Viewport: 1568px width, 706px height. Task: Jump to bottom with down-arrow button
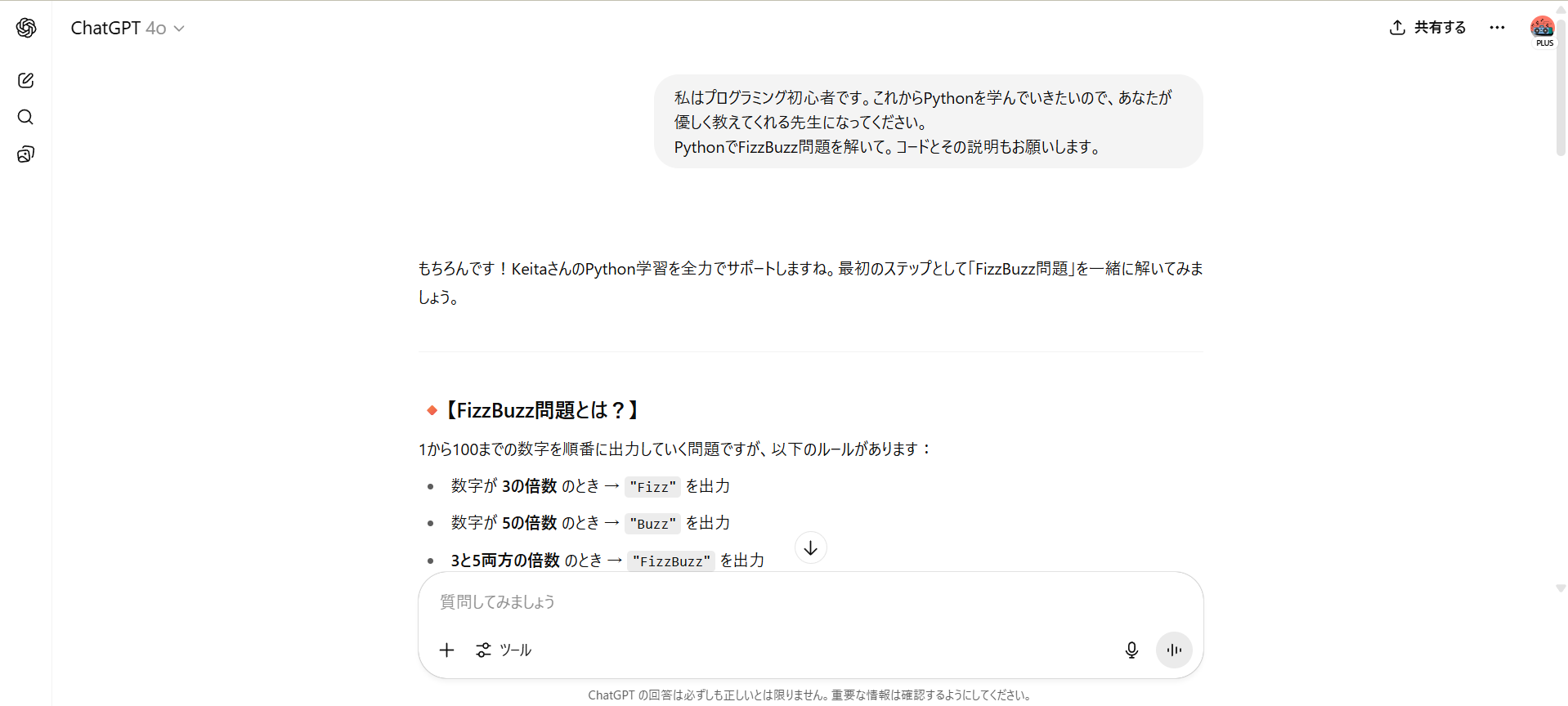click(x=810, y=547)
